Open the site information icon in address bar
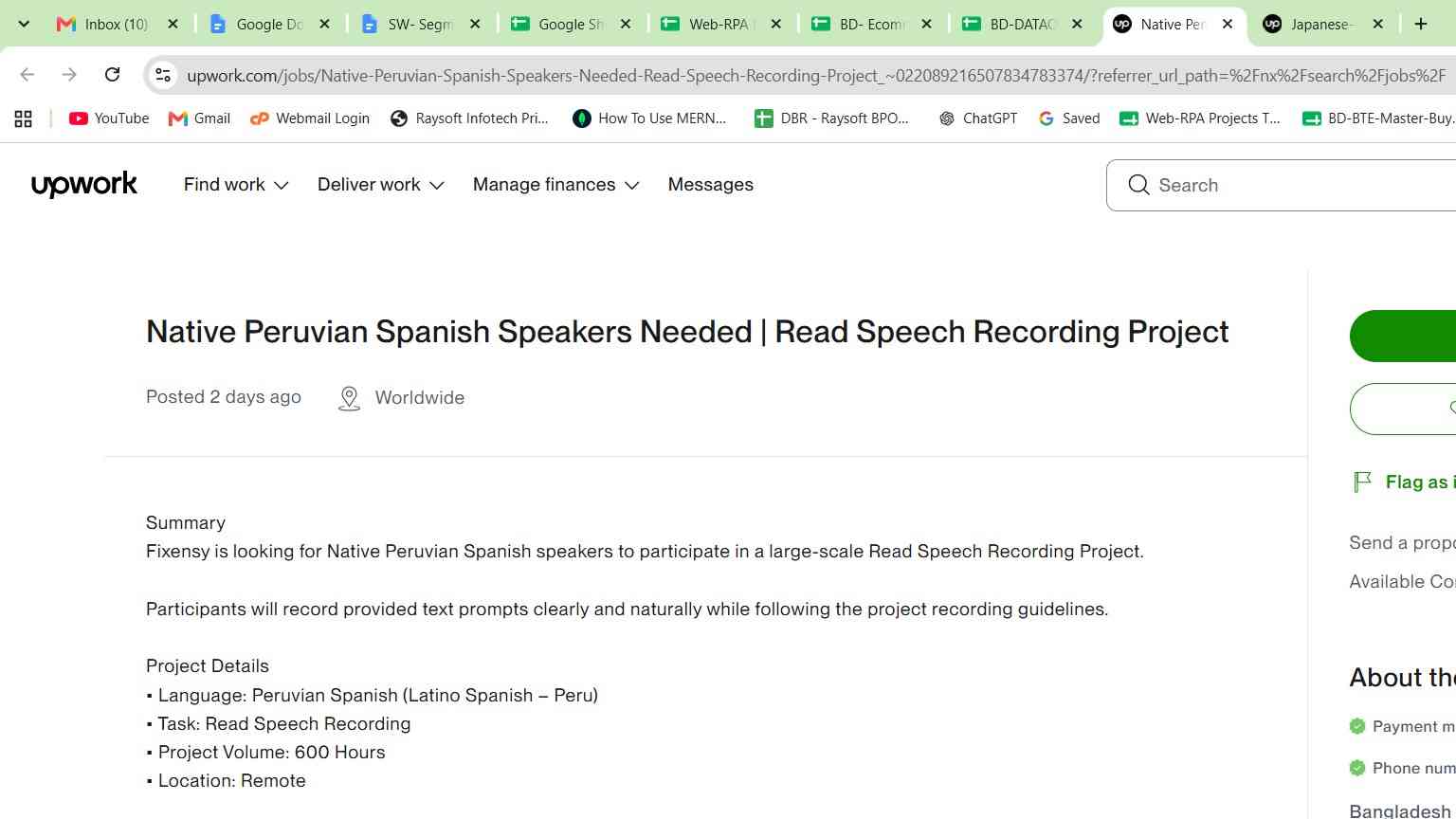 pyautogui.click(x=163, y=75)
